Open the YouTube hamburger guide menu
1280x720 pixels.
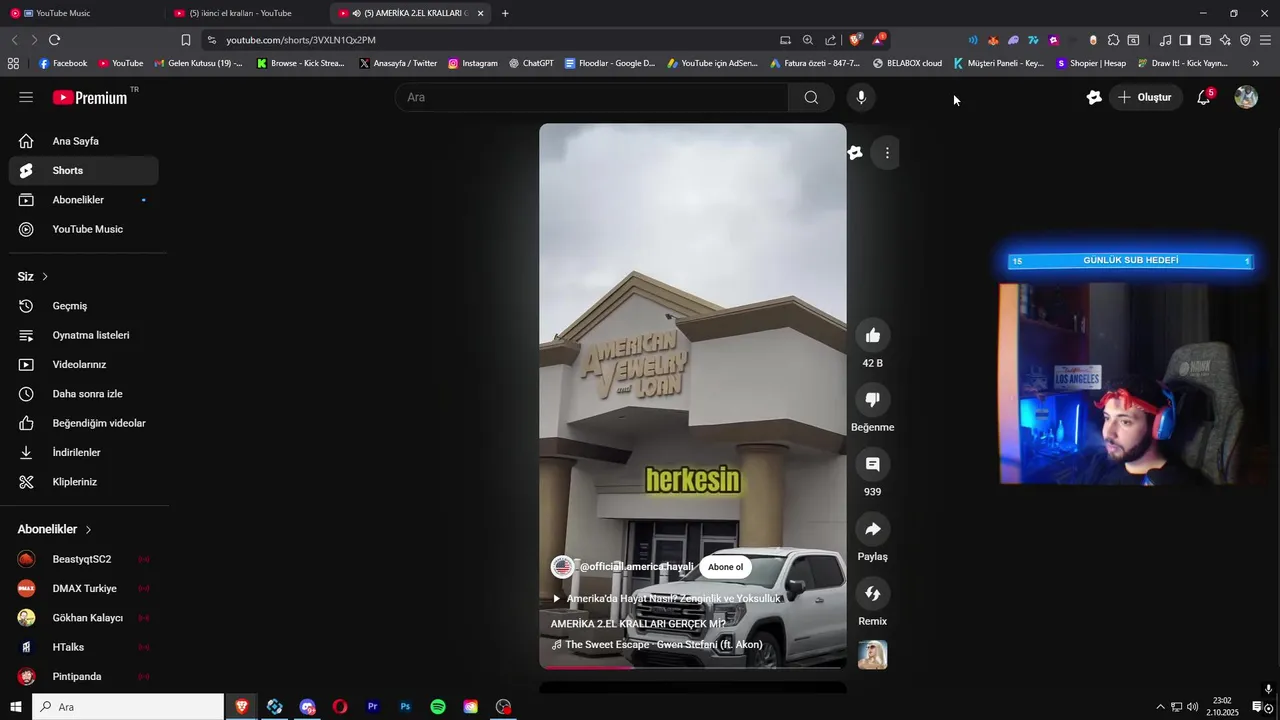pyautogui.click(x=26, y=97)
